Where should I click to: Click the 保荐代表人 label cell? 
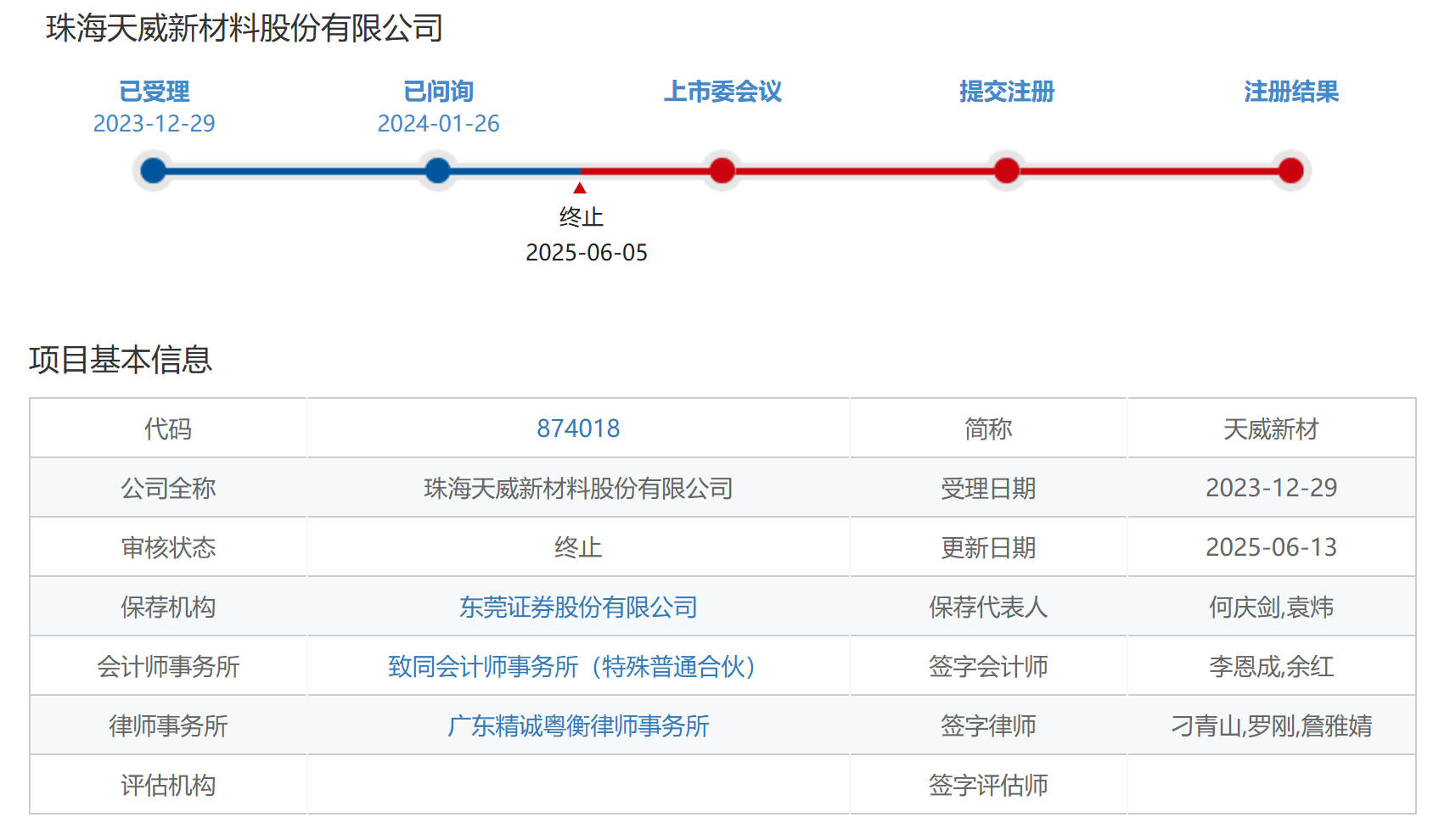[988, 607]
